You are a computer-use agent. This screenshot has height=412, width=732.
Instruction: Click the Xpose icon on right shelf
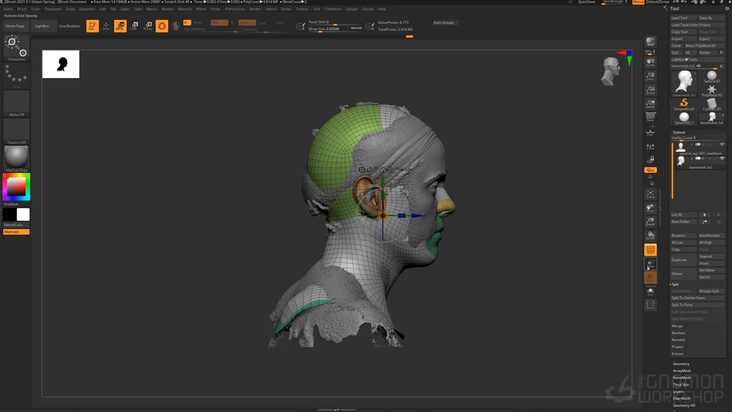pos(650,306)
